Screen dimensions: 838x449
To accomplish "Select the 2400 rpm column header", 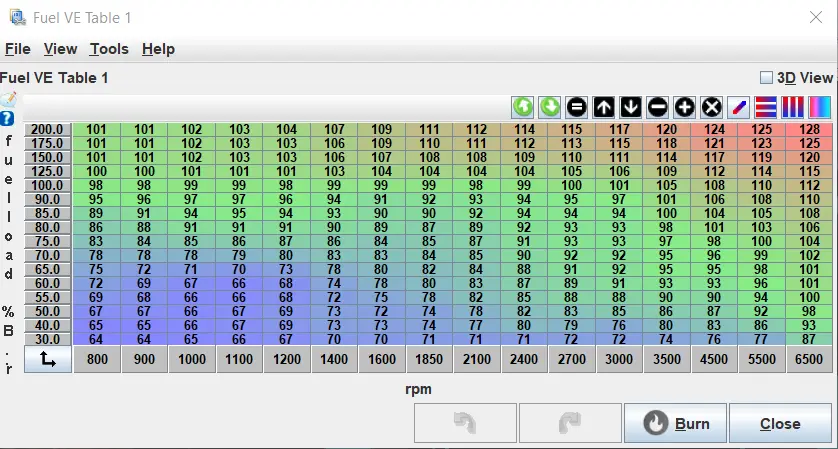I will (524, 359).
